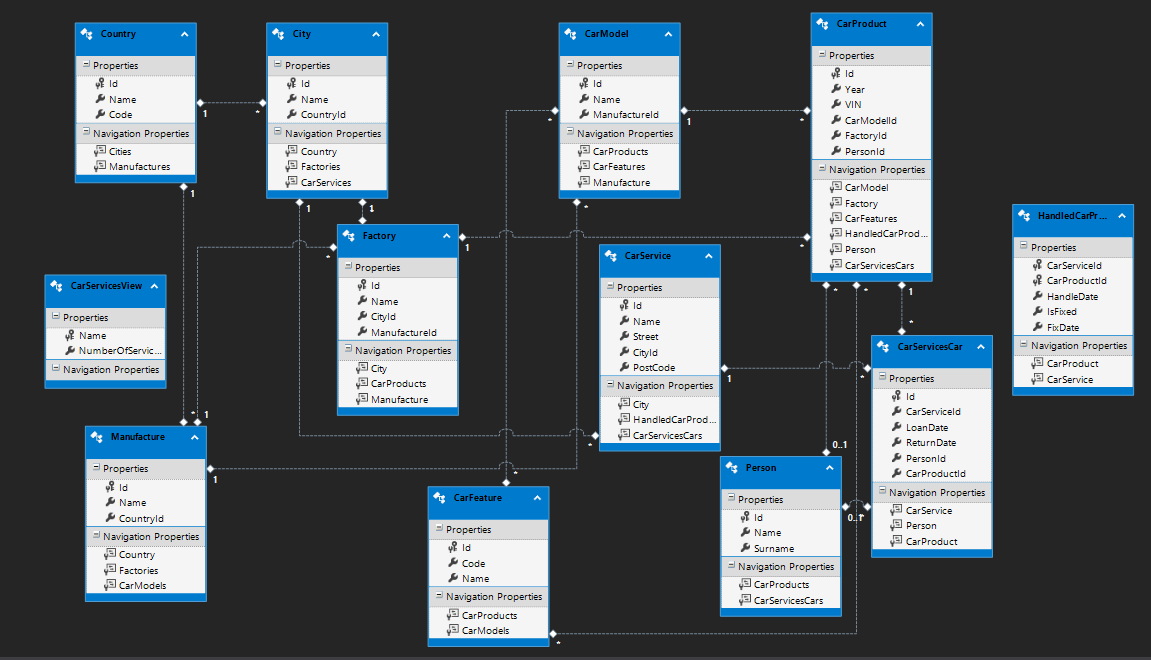The image size is (1151, 660).
Task: Select the key icon beside Id in City
Action: click(290, 84)
